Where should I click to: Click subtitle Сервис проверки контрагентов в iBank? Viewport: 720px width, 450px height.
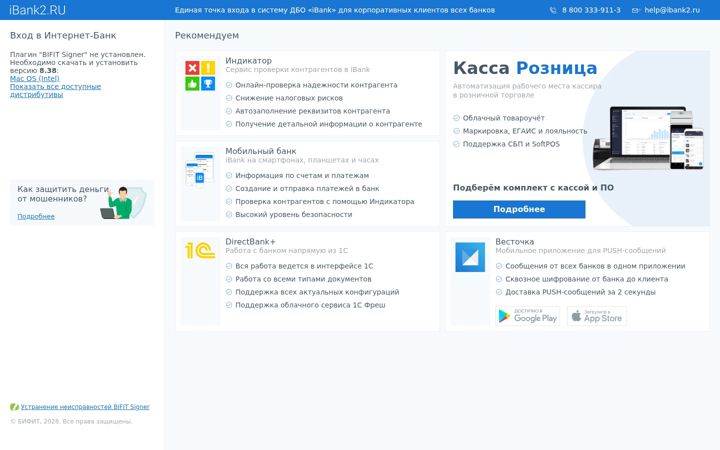pos(297,69)
